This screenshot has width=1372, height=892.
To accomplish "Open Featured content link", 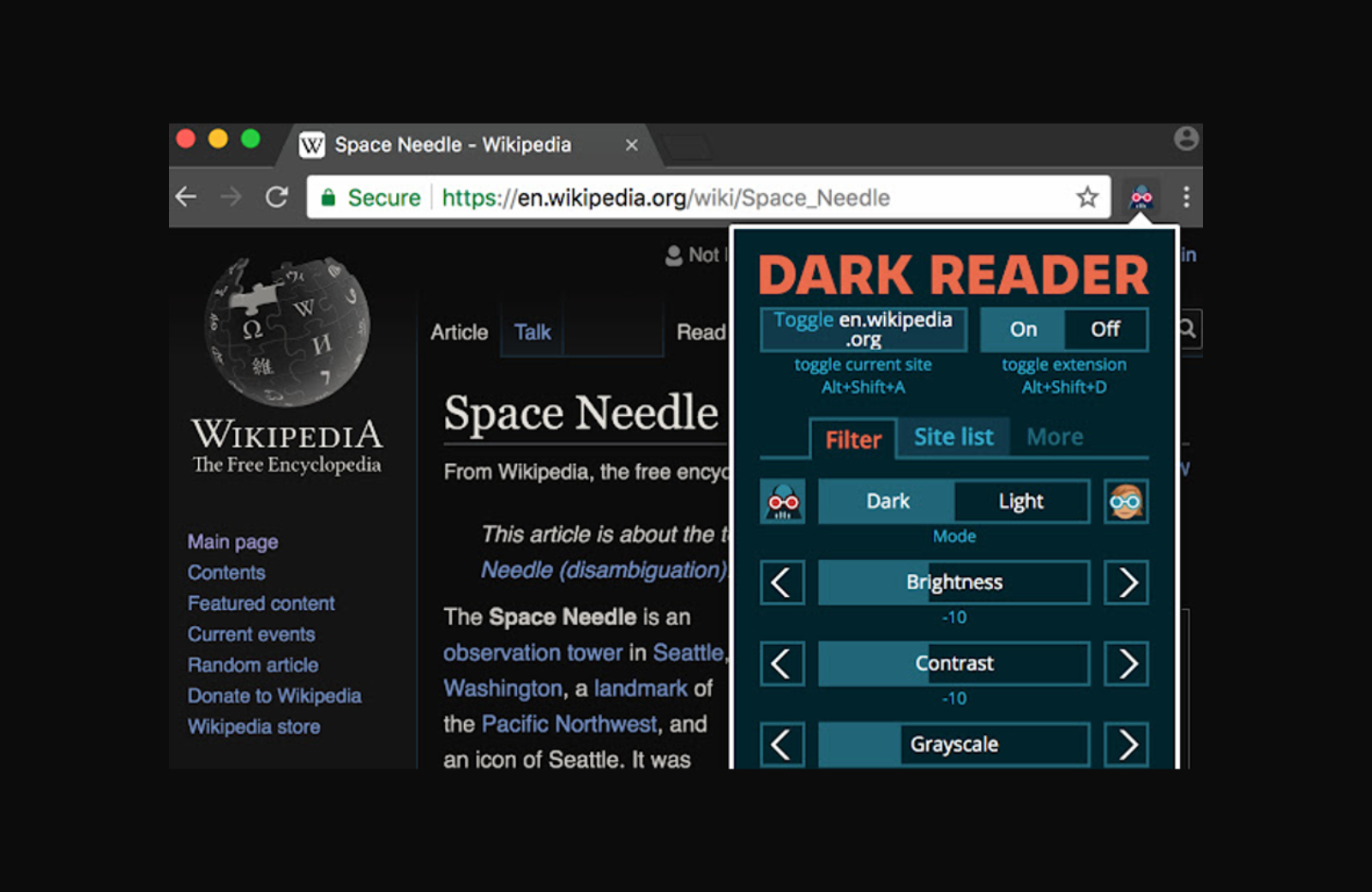I will click(x=262, y=603).
